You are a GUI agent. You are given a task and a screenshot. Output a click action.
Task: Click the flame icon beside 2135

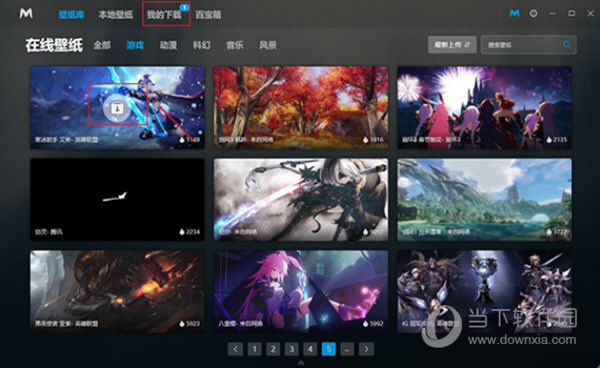pos(549,140)
